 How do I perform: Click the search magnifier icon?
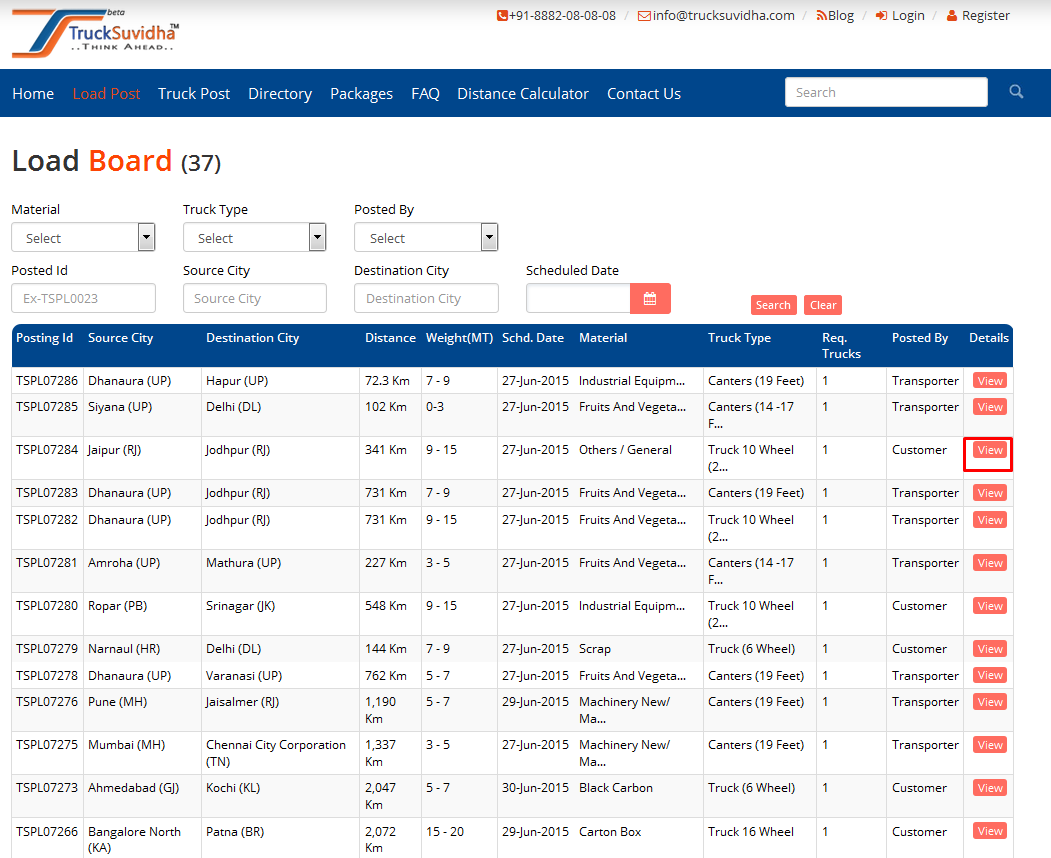[x=1016, y=92]
